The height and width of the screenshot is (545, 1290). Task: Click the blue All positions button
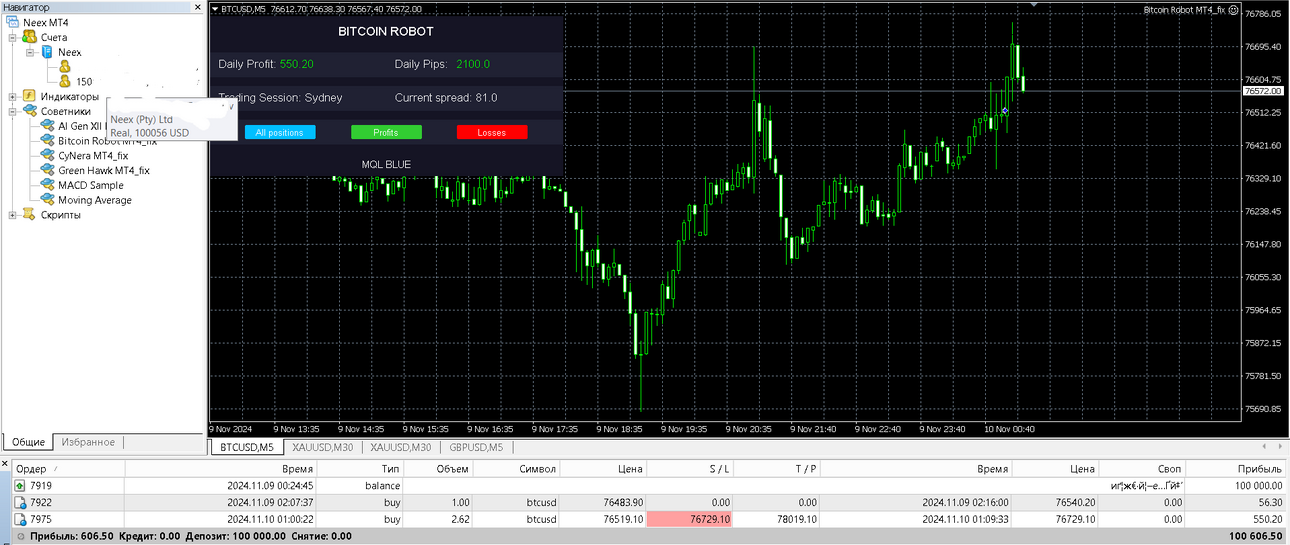[279, 132]
